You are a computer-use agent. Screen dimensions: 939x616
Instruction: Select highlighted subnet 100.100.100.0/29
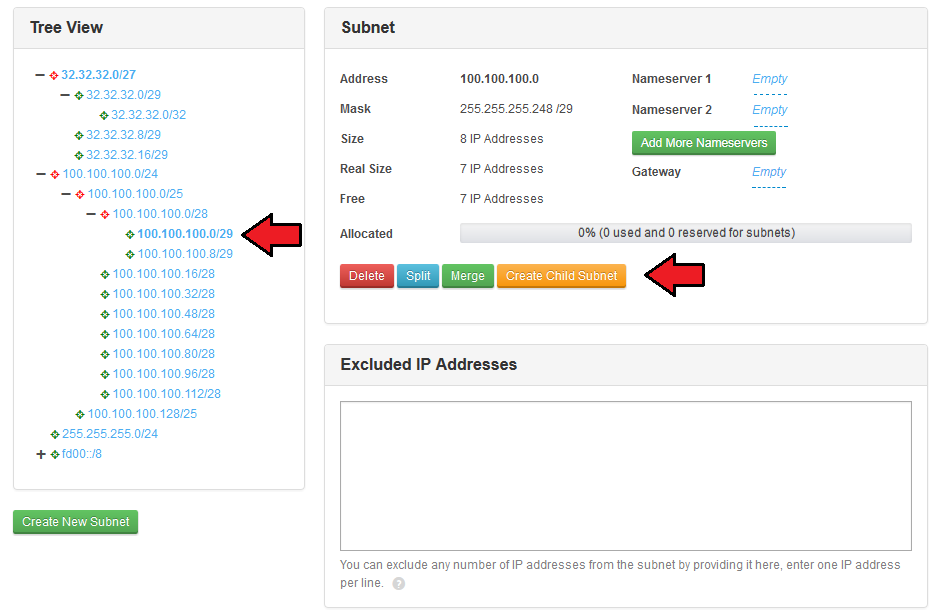(x=185, y=233)
